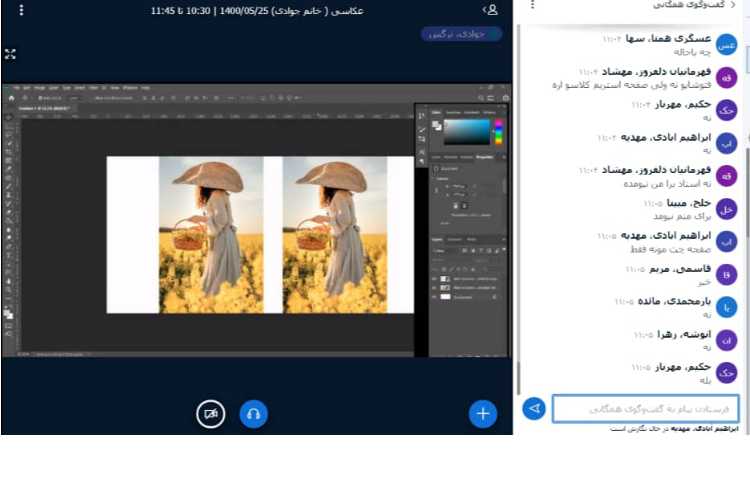
Task: Open the Auto-Select Layer dropdown
Action: 75,98
